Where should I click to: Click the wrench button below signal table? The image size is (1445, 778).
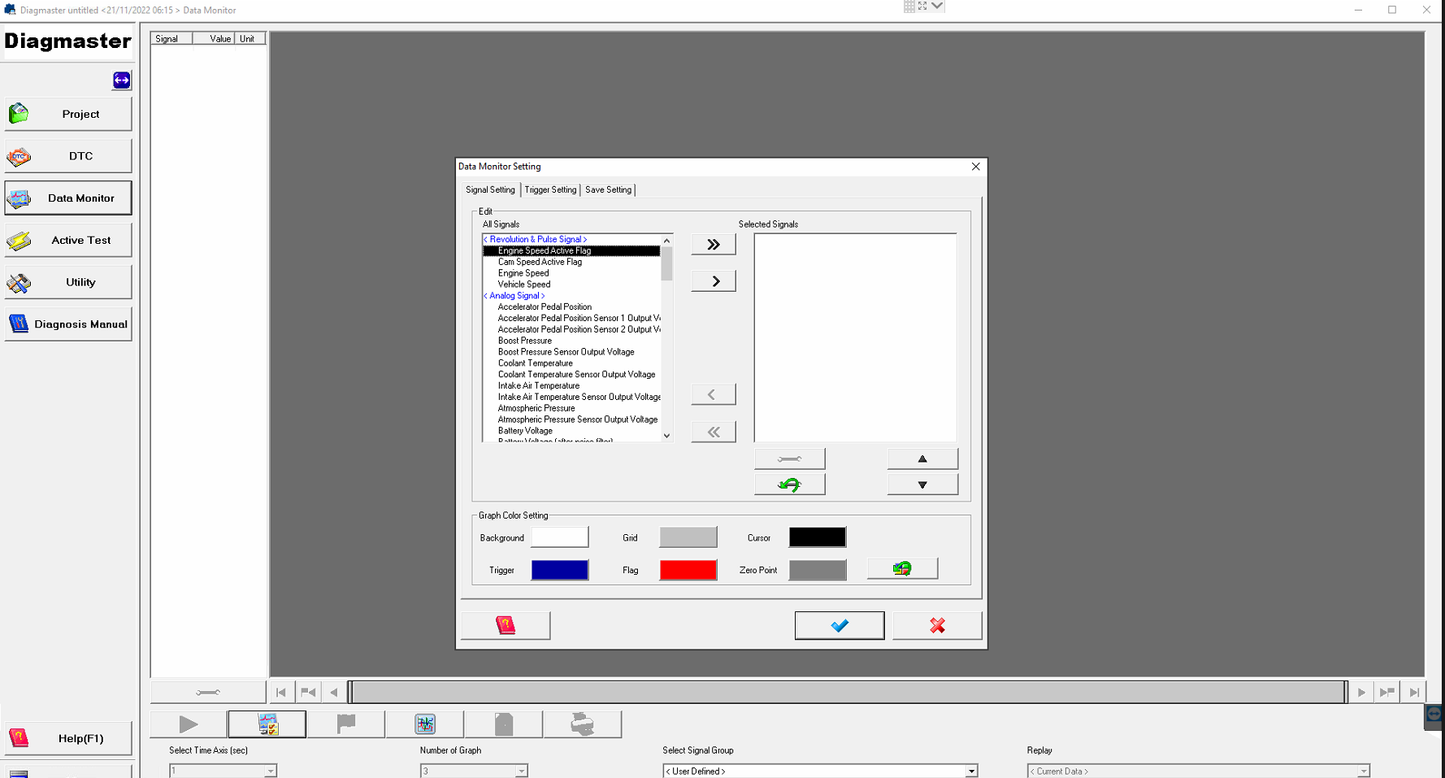pos(208,692)
